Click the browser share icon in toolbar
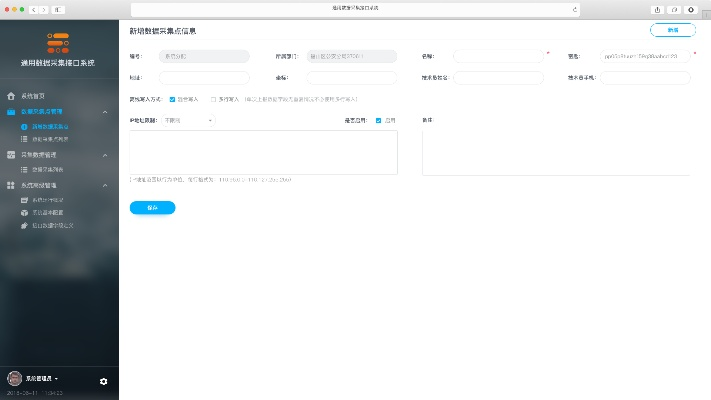Viewport: 711px width, 400px height. (657, 9)
